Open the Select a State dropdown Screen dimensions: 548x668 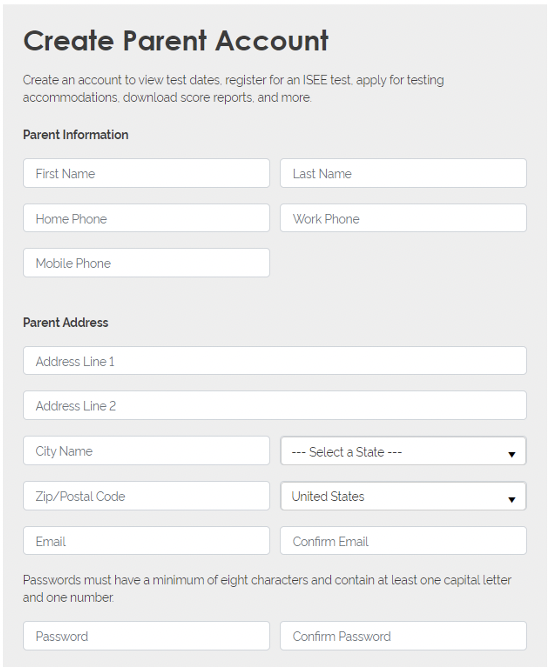coord(403,451)
